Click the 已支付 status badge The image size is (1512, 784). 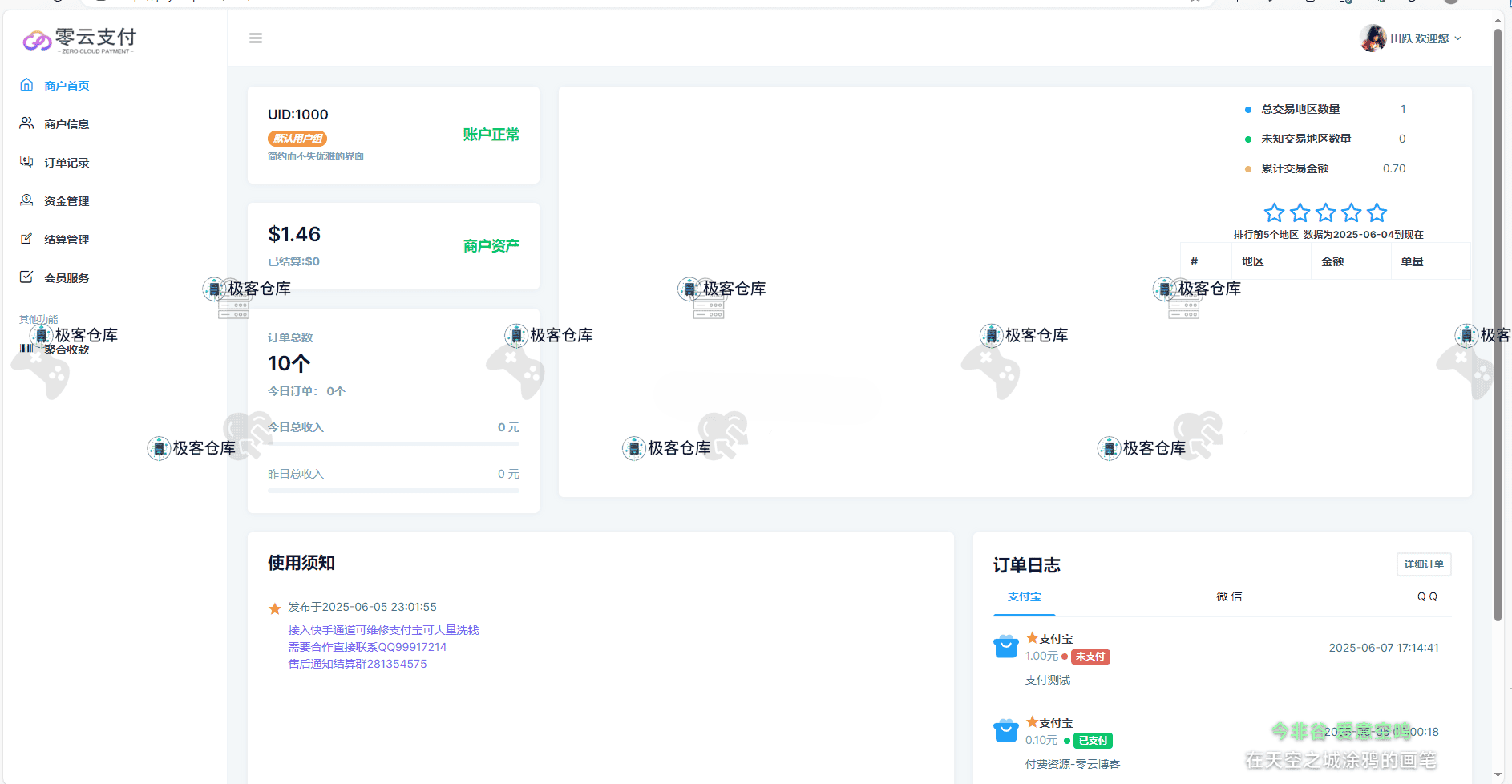point(1093,741)
